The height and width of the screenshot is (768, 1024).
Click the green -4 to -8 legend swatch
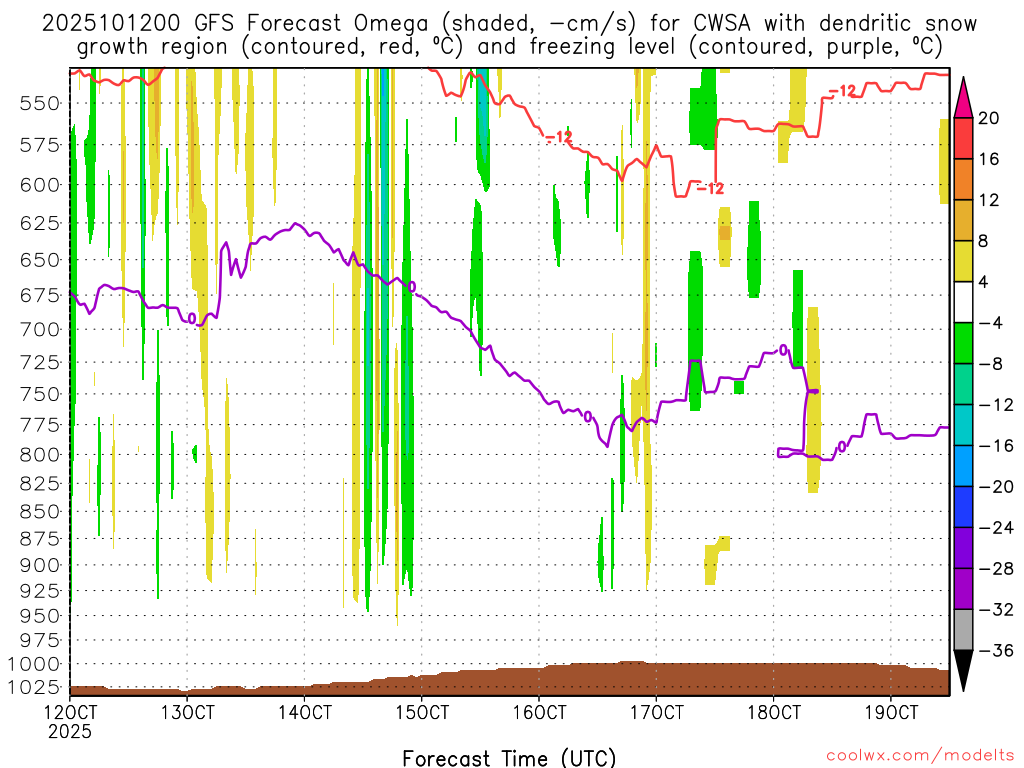tap(963, 343)
